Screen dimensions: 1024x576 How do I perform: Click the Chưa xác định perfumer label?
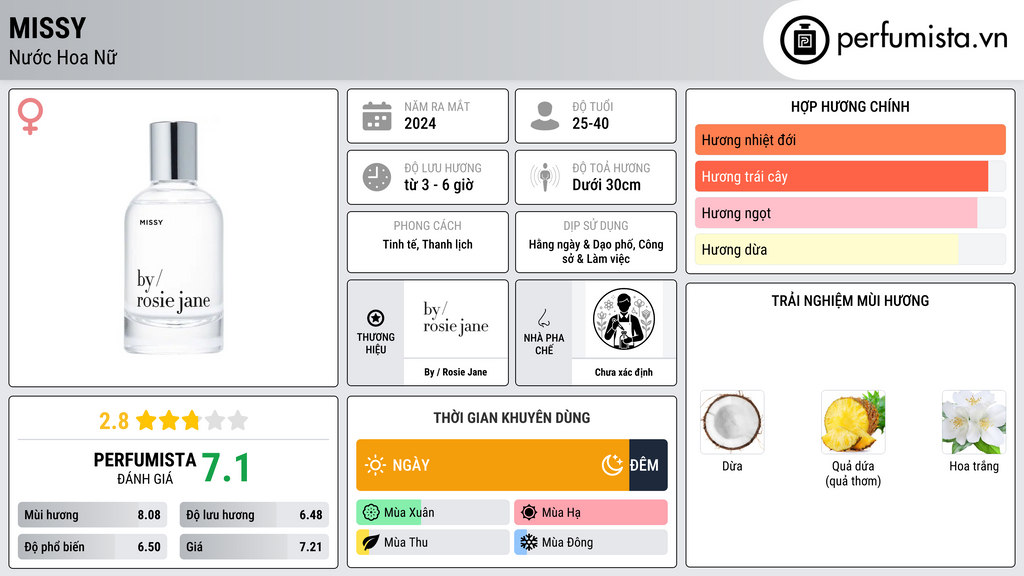click(624, 372)
